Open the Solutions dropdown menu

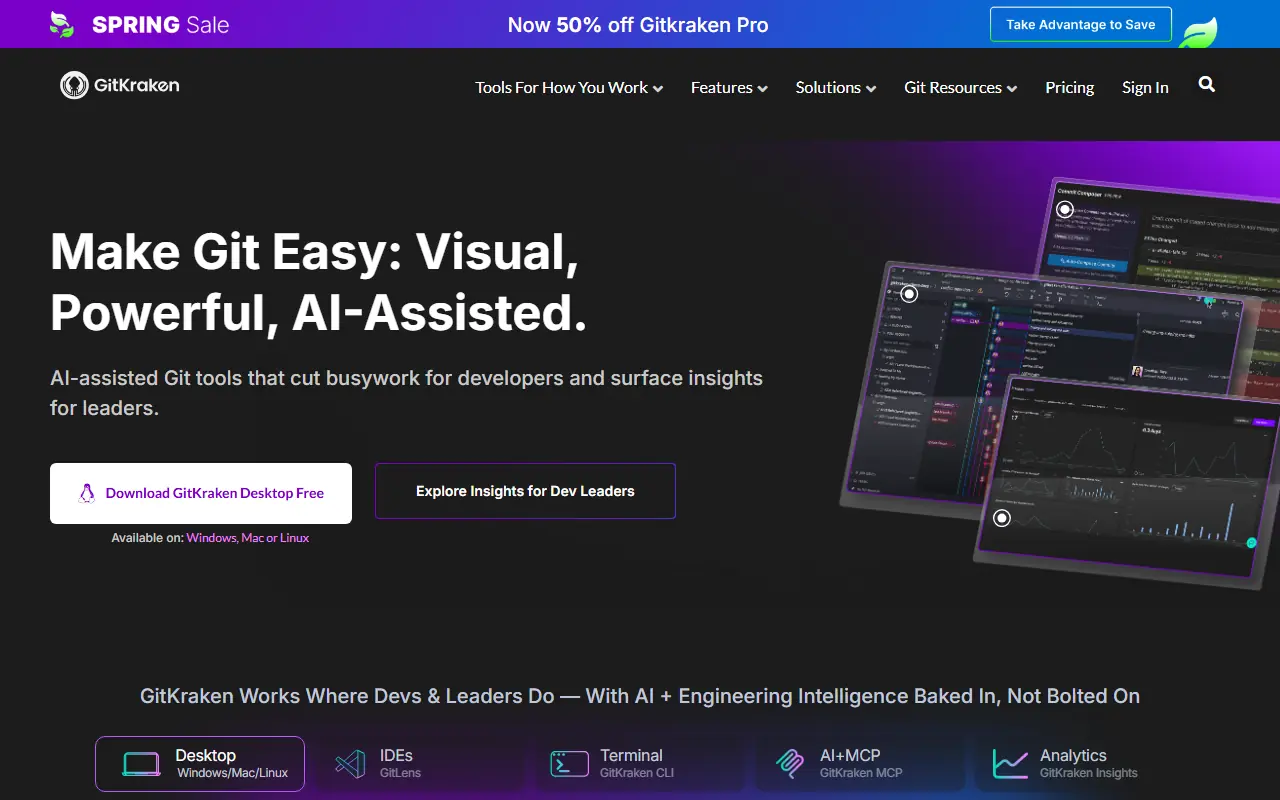point(835,88)
